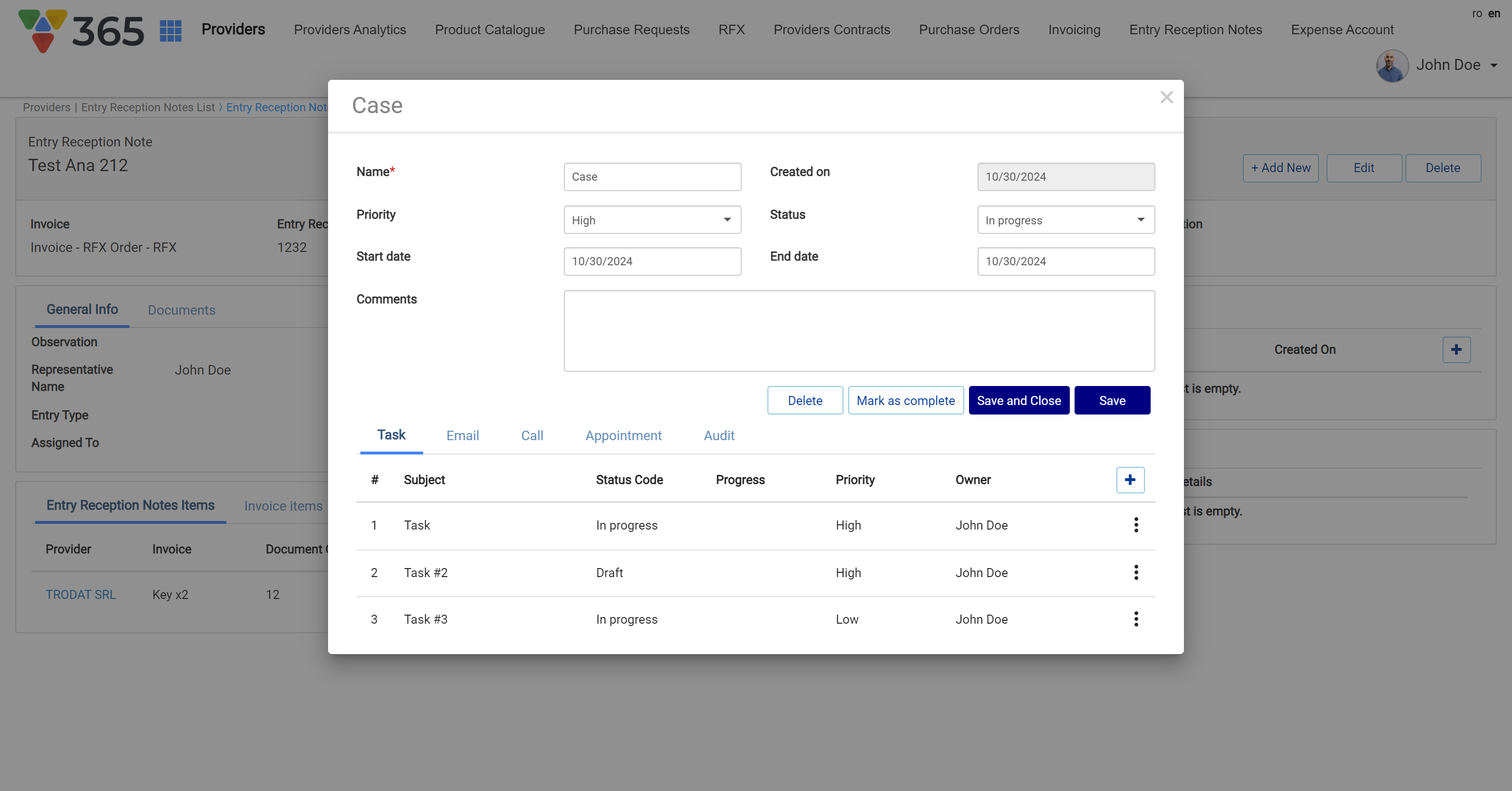Viewport: 1512px width, 791px height.
Task: Click the 365 logo
Action: [x=81, y=30]
